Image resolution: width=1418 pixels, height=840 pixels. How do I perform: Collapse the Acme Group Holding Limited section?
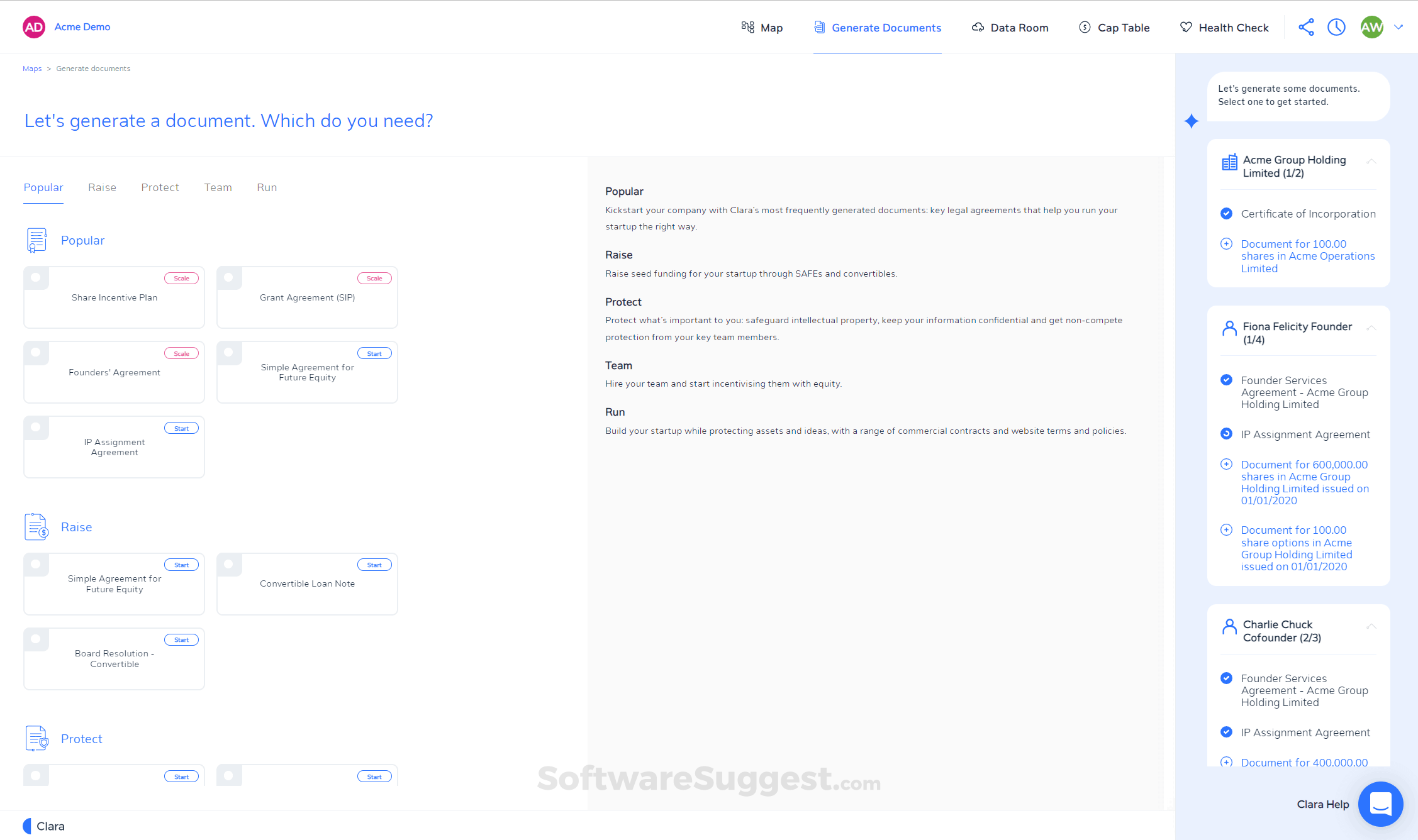pos(1371,161)
